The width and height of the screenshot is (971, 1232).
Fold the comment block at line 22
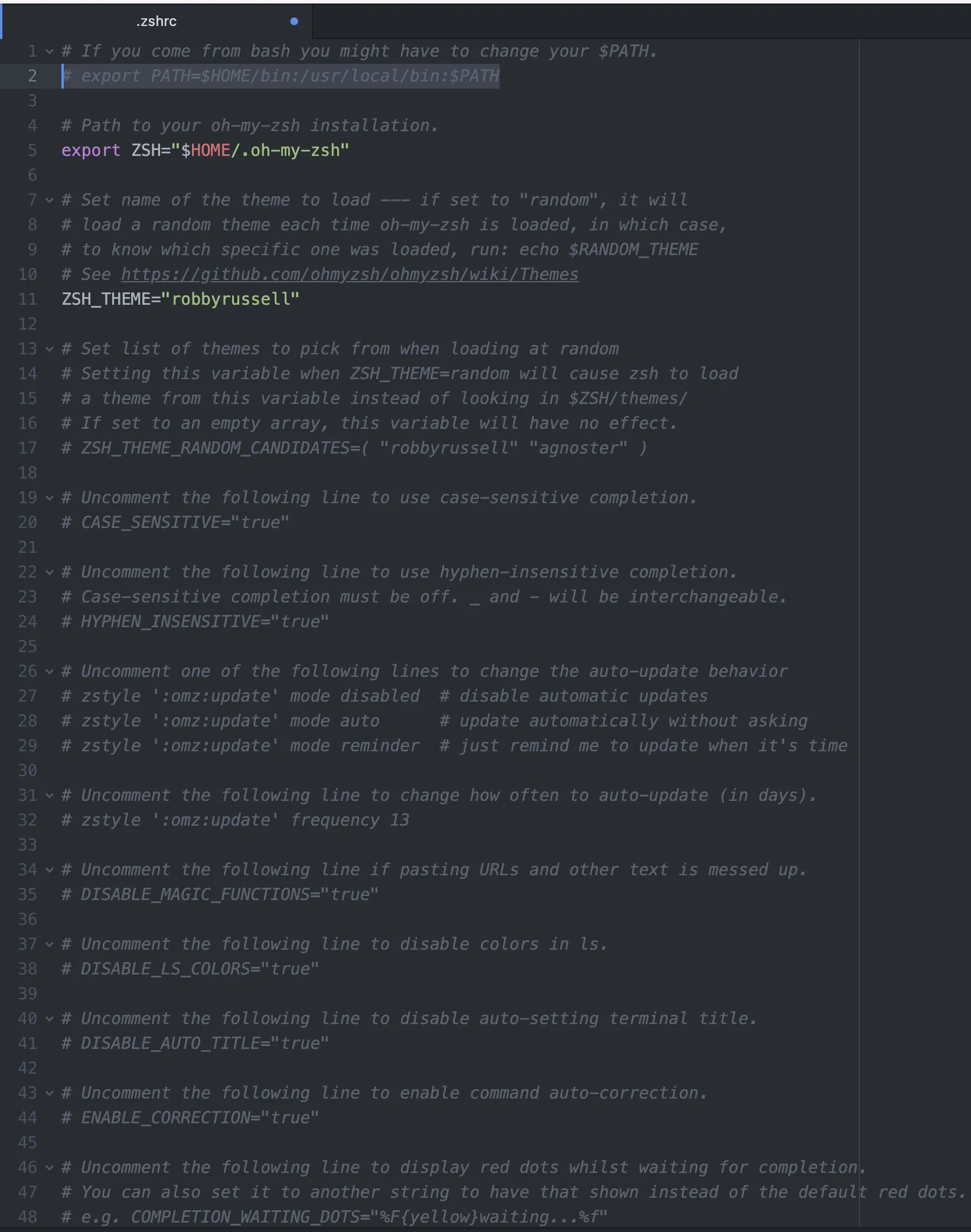pos(50,572)
